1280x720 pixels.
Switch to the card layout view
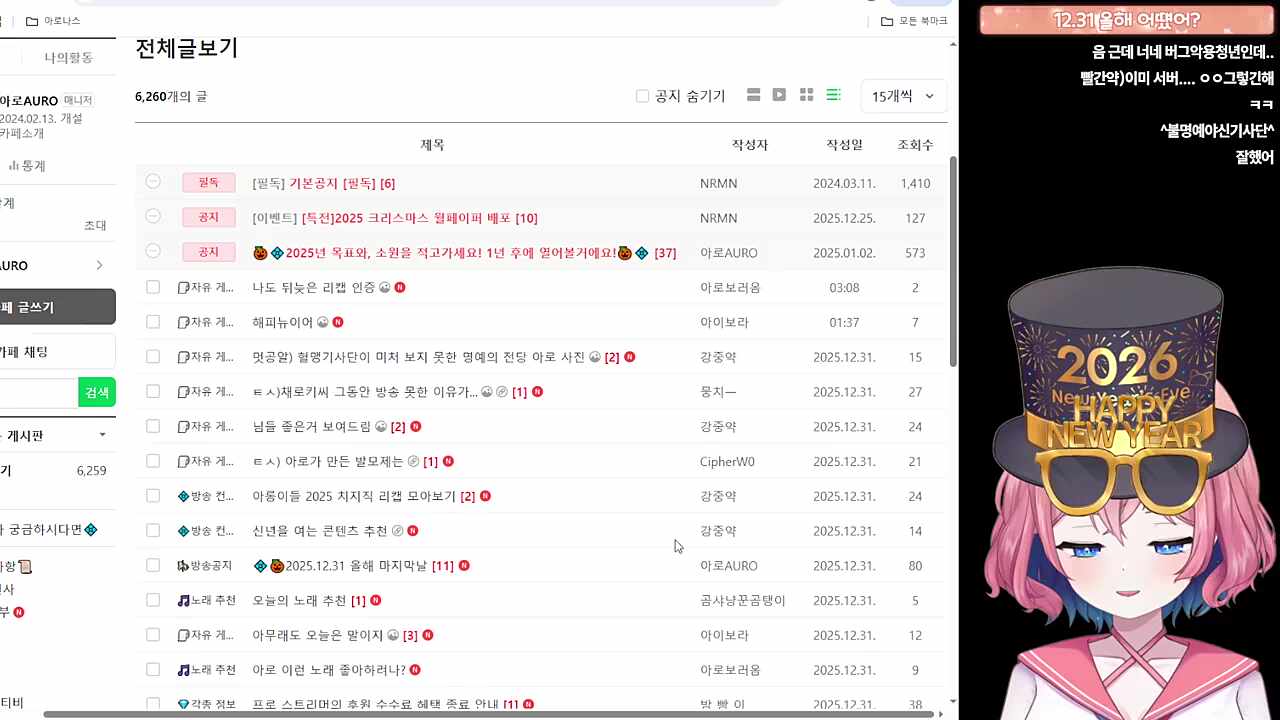click(753, 94)
